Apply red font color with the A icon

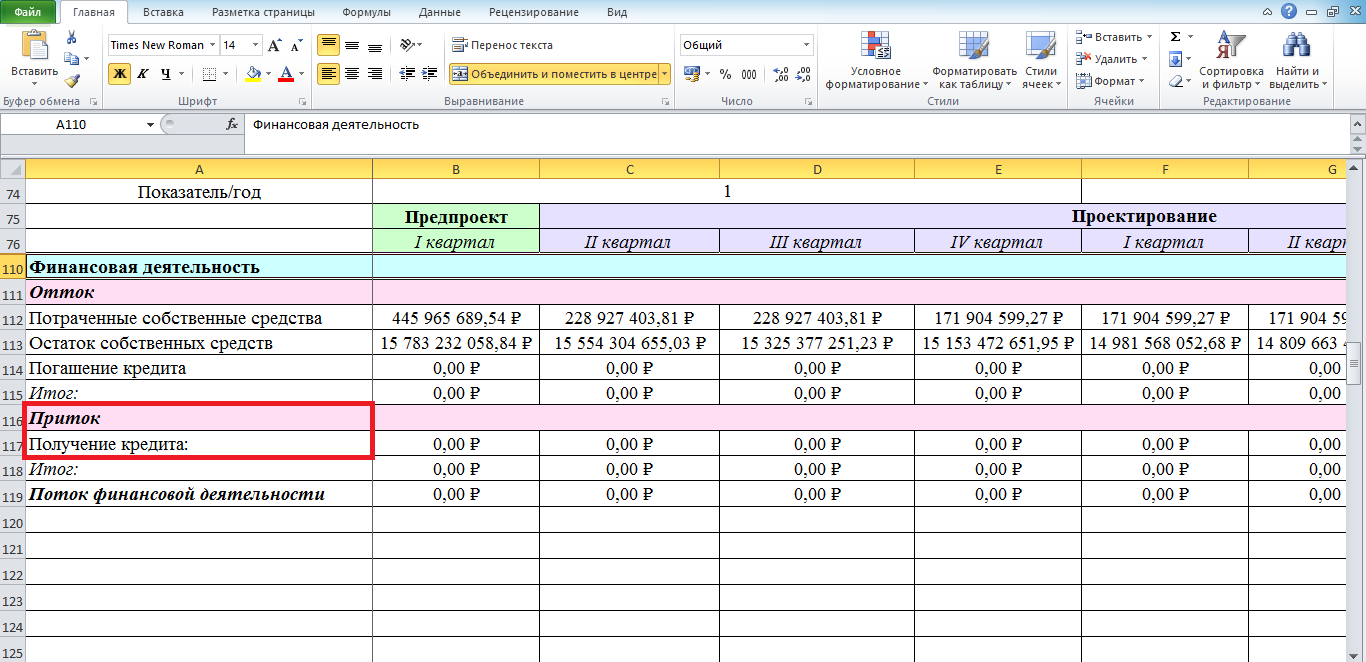287,74
